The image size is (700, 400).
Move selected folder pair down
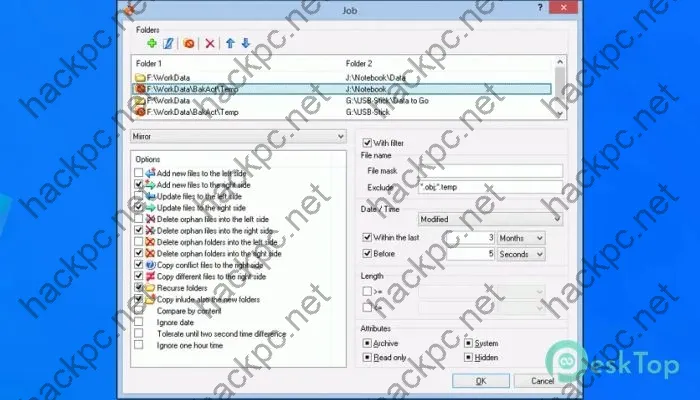245,44
